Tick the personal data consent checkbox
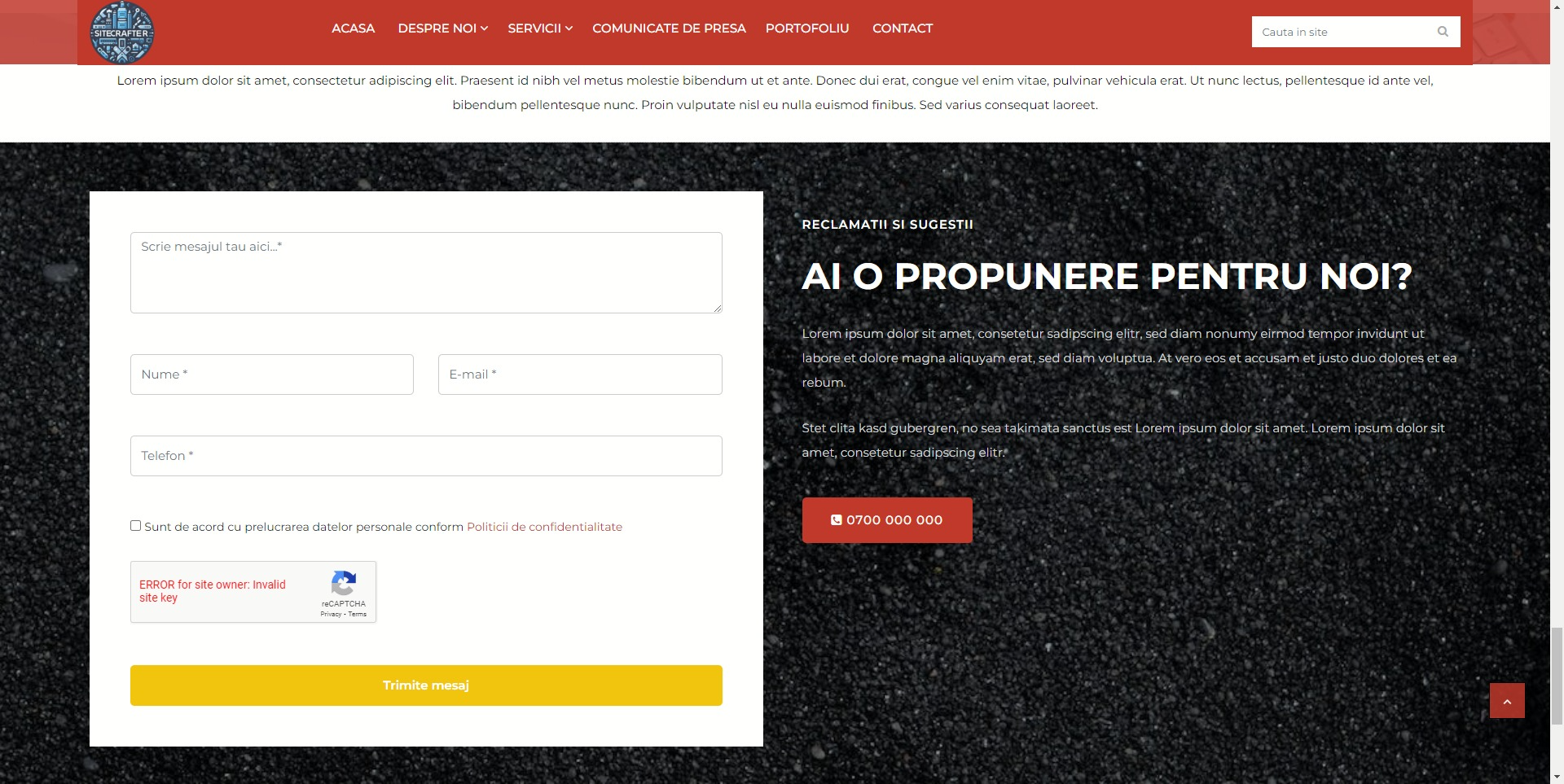 136,526
